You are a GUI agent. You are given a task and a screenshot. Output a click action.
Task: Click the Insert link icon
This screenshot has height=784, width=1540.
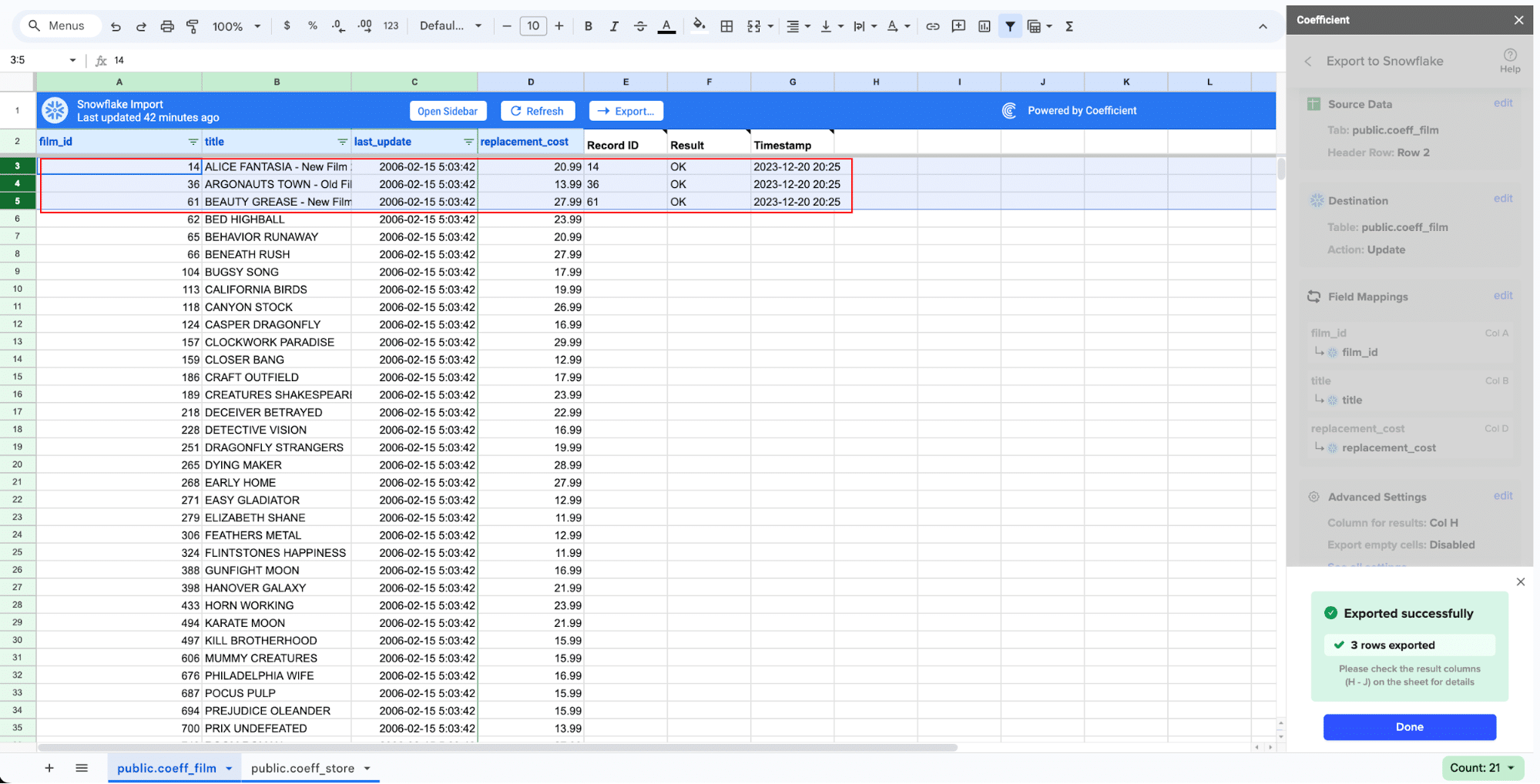932,26
